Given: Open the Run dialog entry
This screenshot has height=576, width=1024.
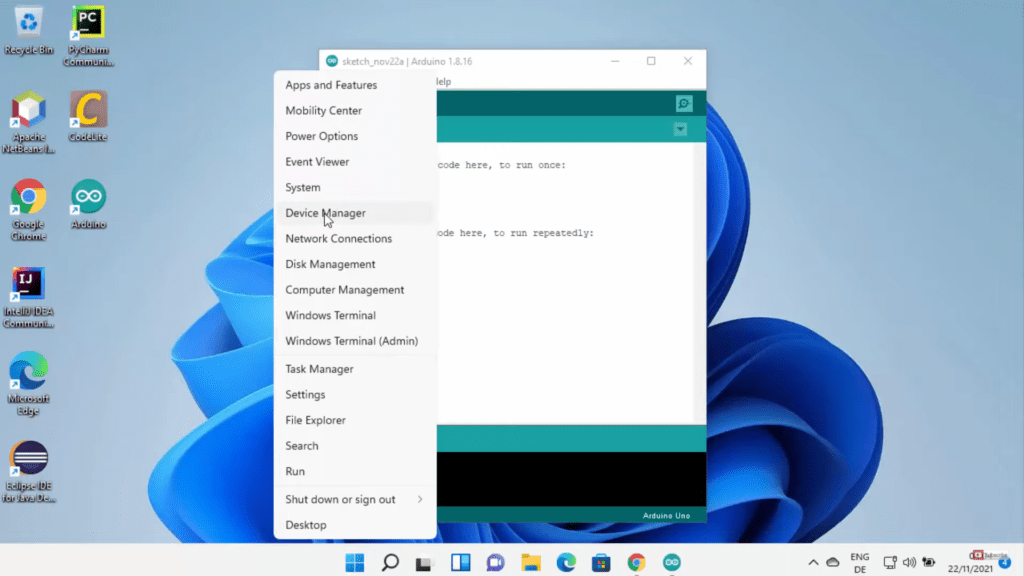Looking at the screenshot, I should pos(355,471).
